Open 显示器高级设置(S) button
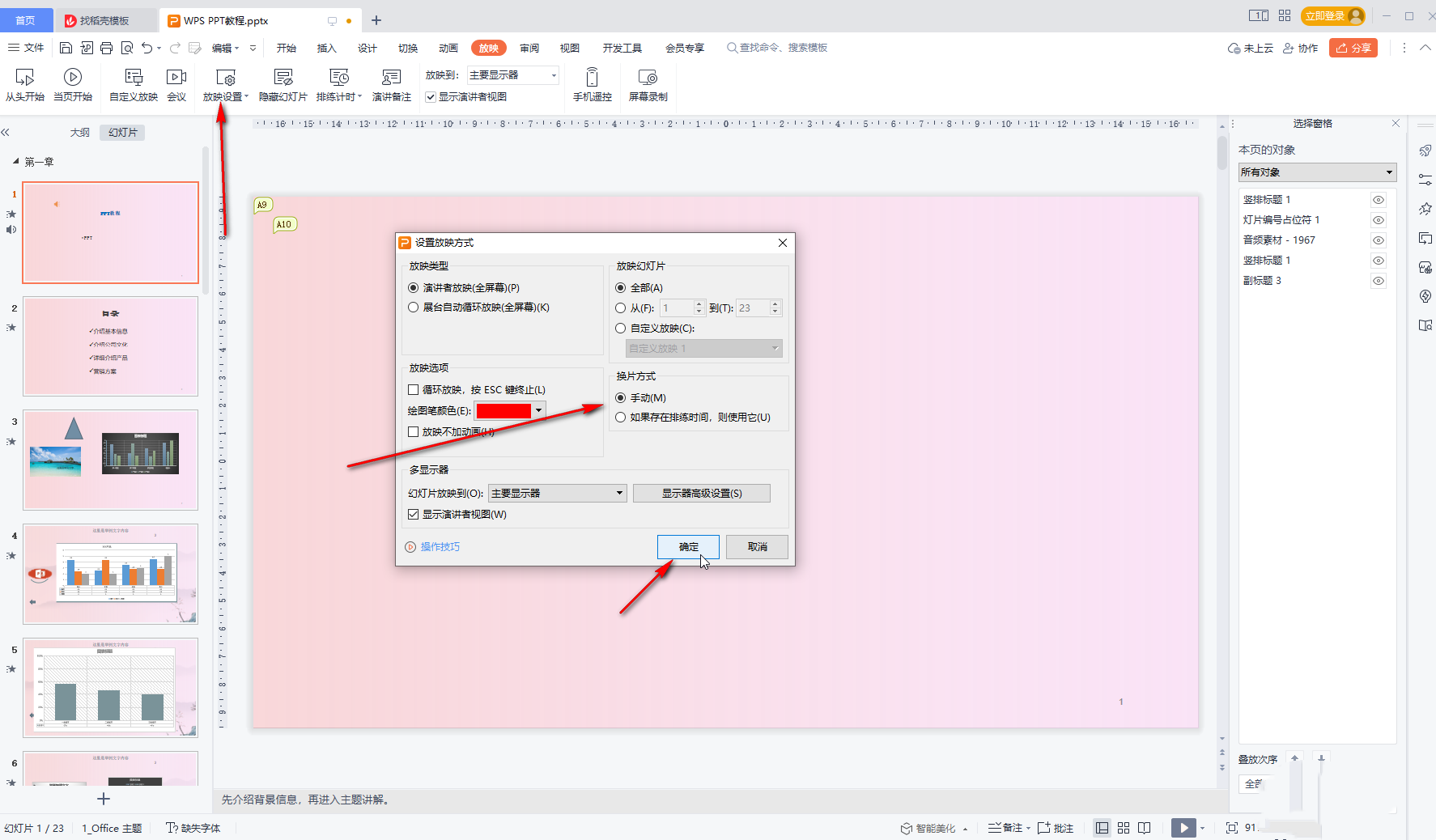 pos(702,493)
